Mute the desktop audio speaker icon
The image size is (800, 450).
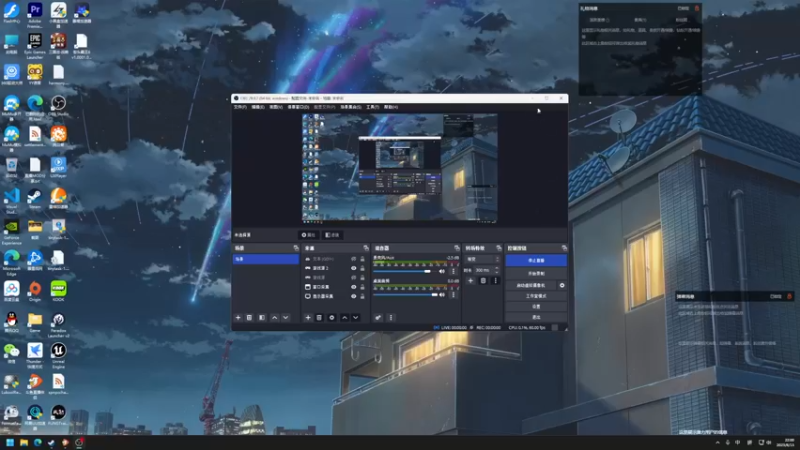tap(442, 294)
